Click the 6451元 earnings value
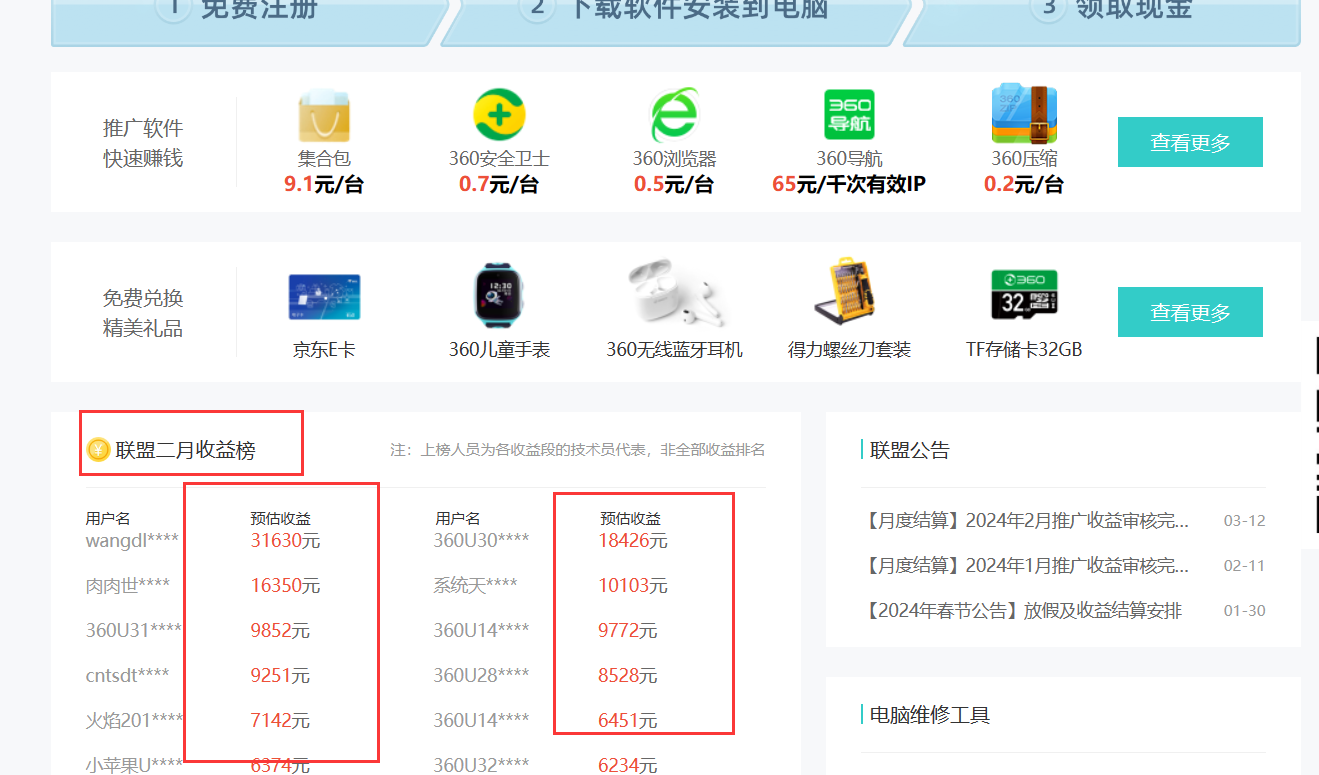This screenshot has height=775, width=1319. [628, 720]
